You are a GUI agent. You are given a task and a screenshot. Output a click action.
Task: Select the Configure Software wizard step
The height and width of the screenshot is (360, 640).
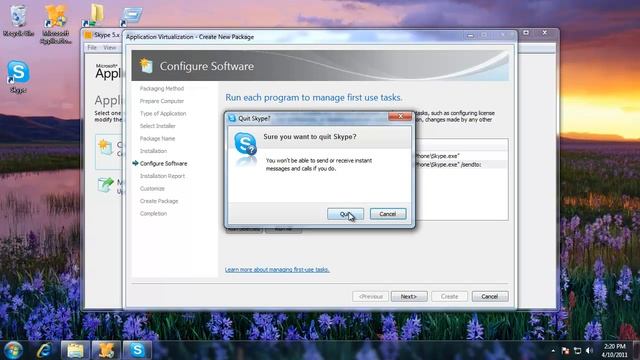coord(163,164)
